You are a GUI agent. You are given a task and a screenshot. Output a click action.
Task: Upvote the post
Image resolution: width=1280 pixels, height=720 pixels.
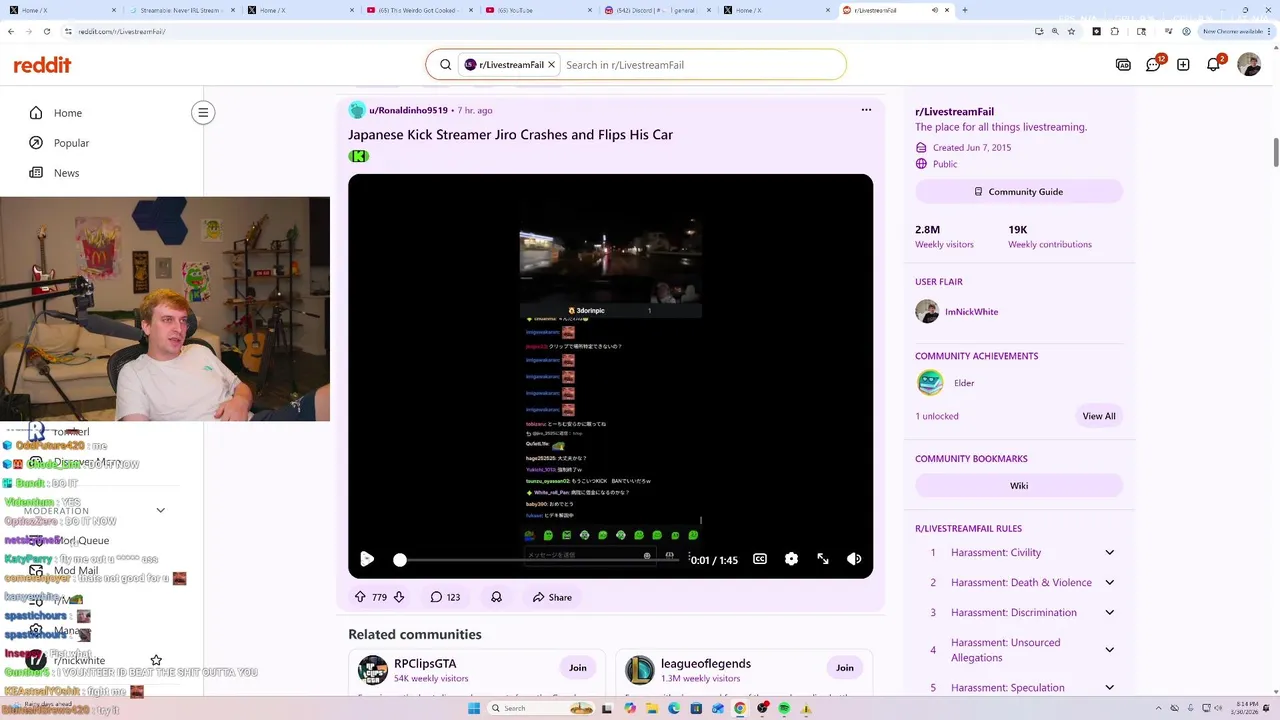[360, 597]
